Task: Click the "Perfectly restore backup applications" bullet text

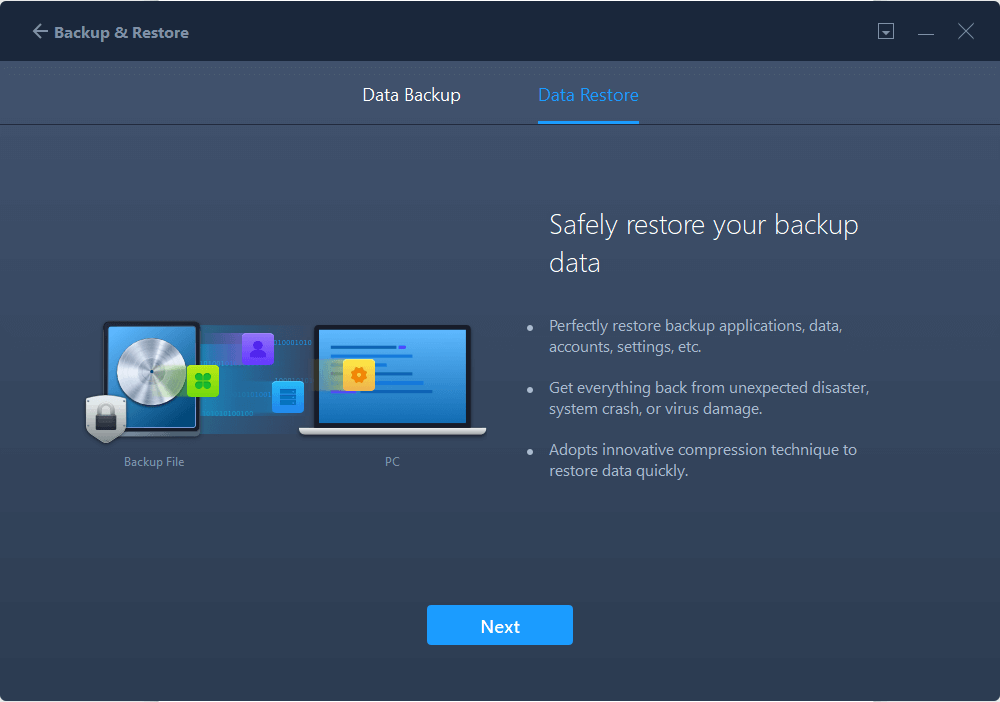Action: coord(695,336)
